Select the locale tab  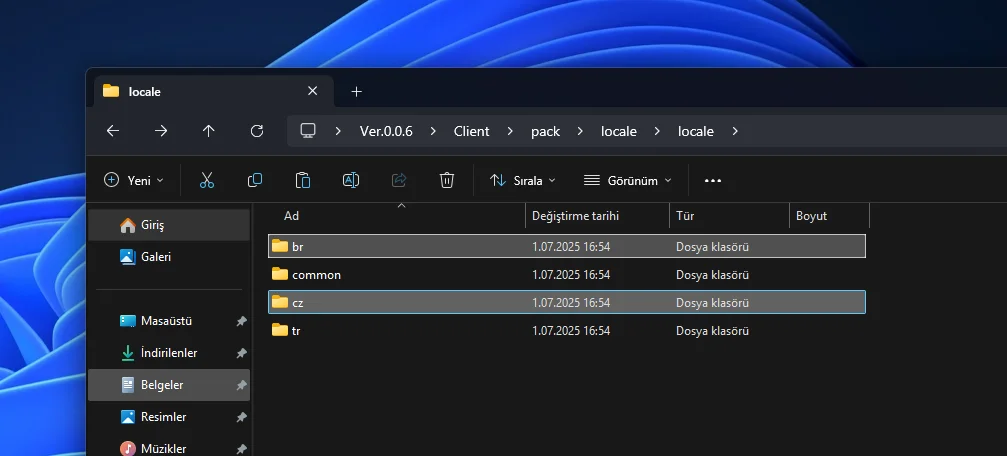click(x=214, y=91)
